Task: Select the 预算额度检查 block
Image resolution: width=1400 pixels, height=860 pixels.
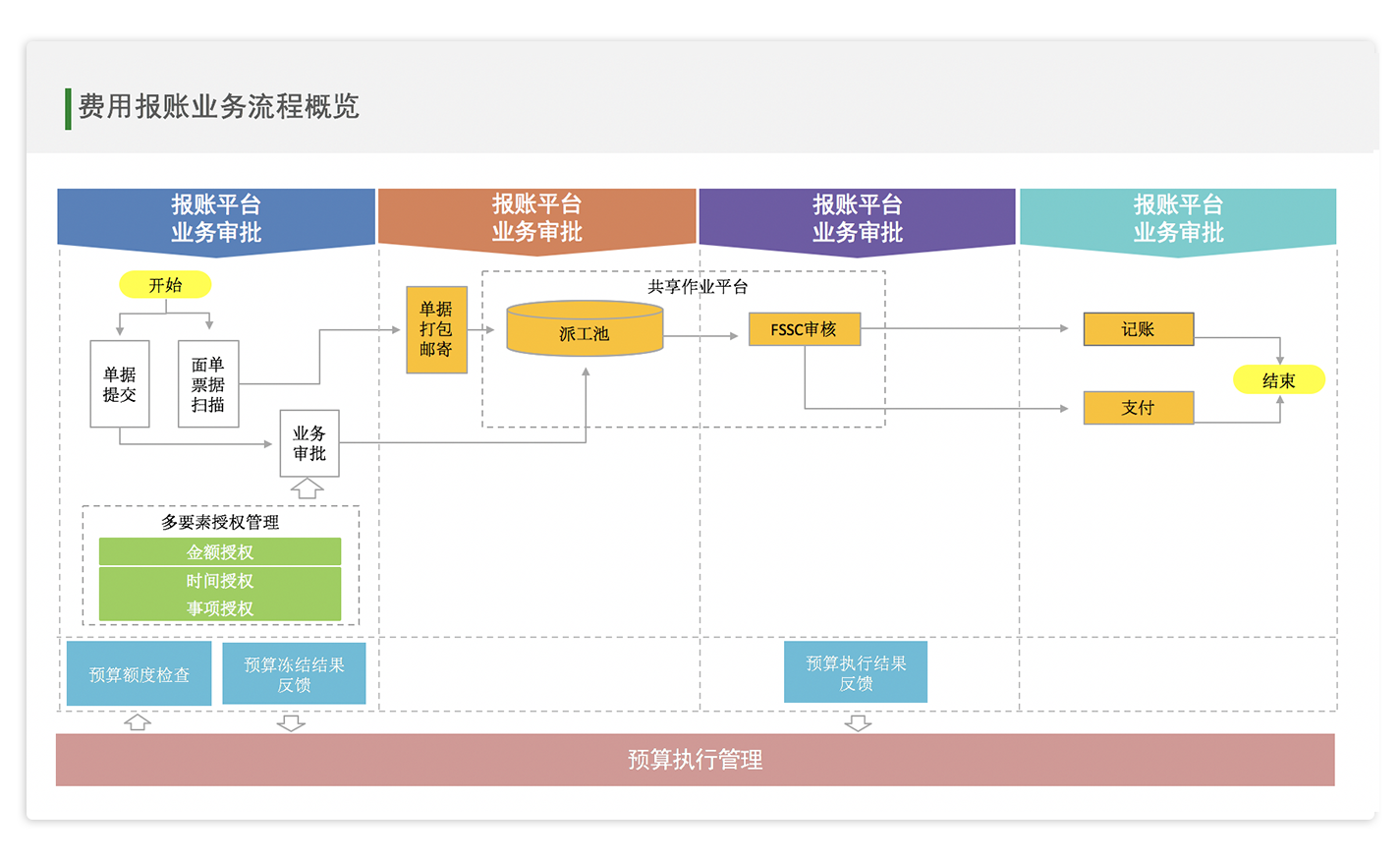Action: coord(140,674)
